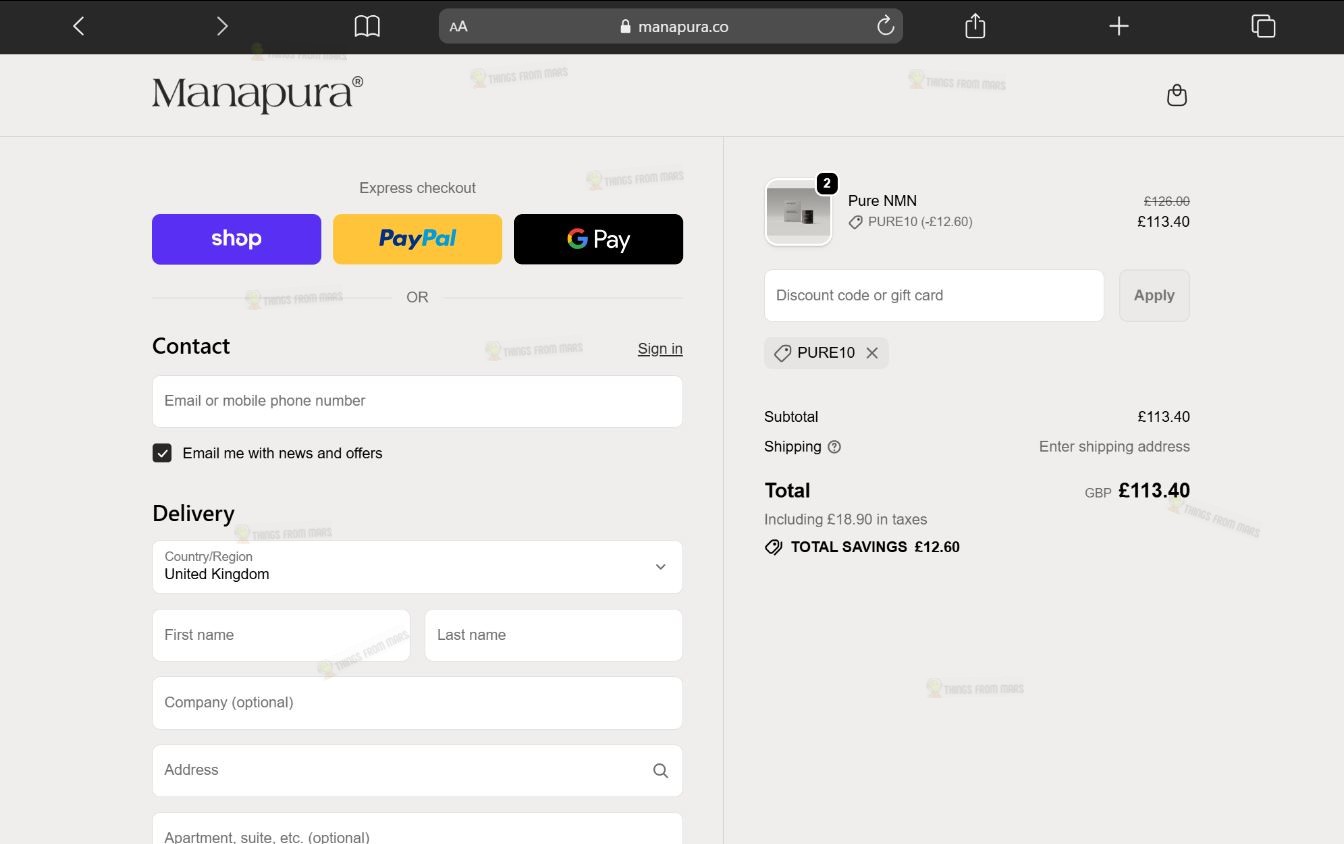Go forward to the next page
Viewport: 1344px width, 844px height.
222,26
